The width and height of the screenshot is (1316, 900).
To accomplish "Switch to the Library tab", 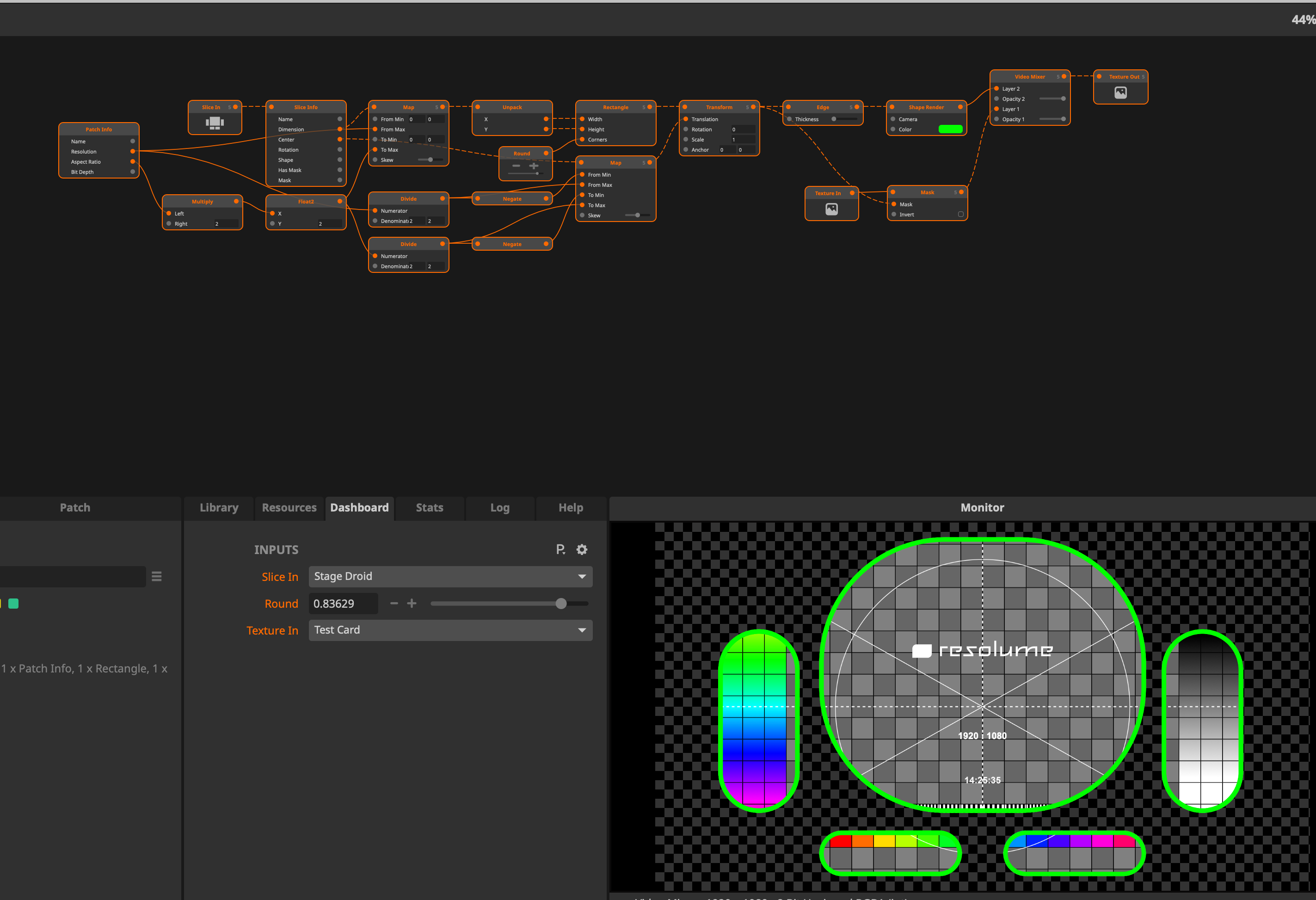I will tap(219, 508).
